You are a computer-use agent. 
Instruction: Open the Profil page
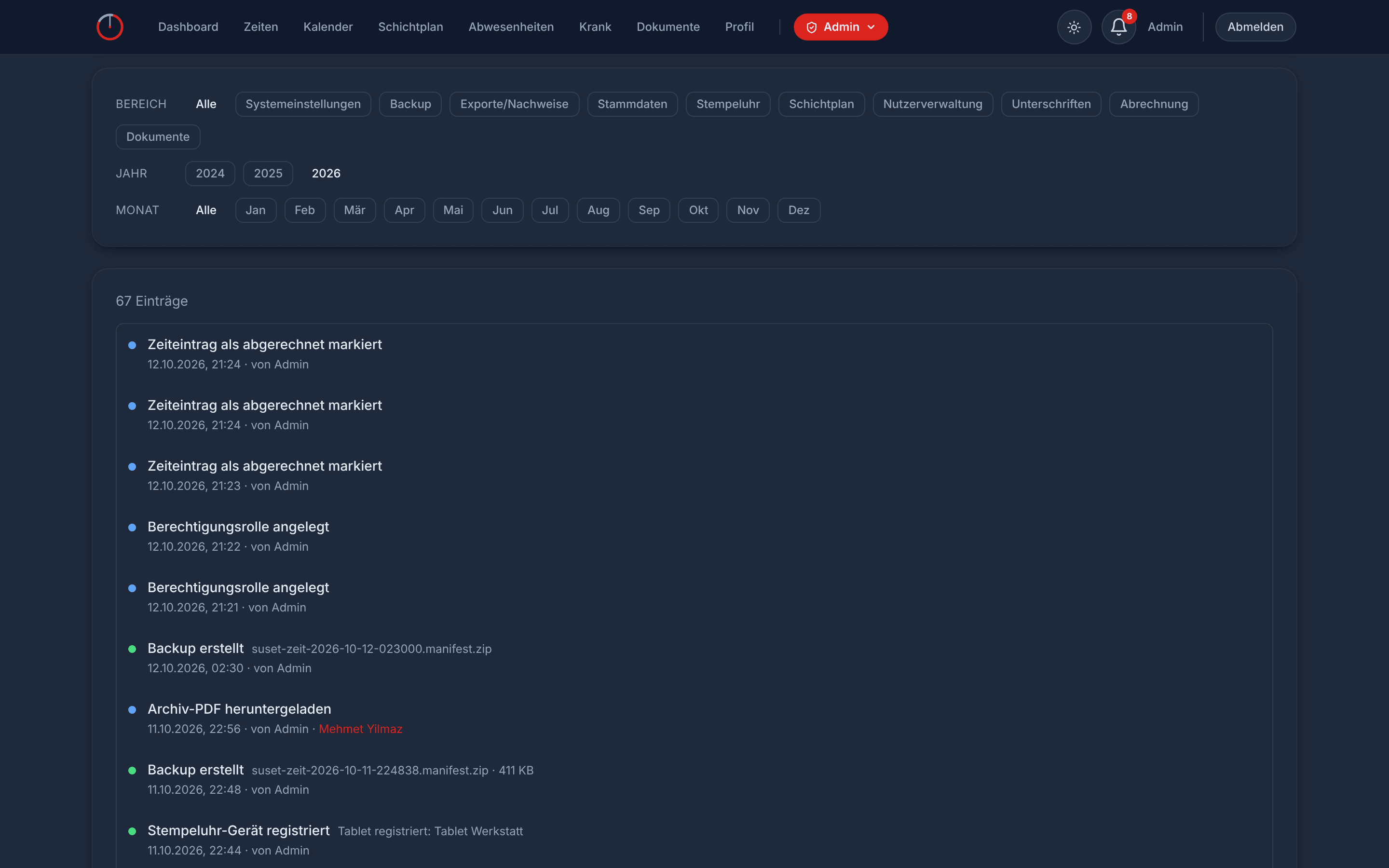click(x=739, y=27)
